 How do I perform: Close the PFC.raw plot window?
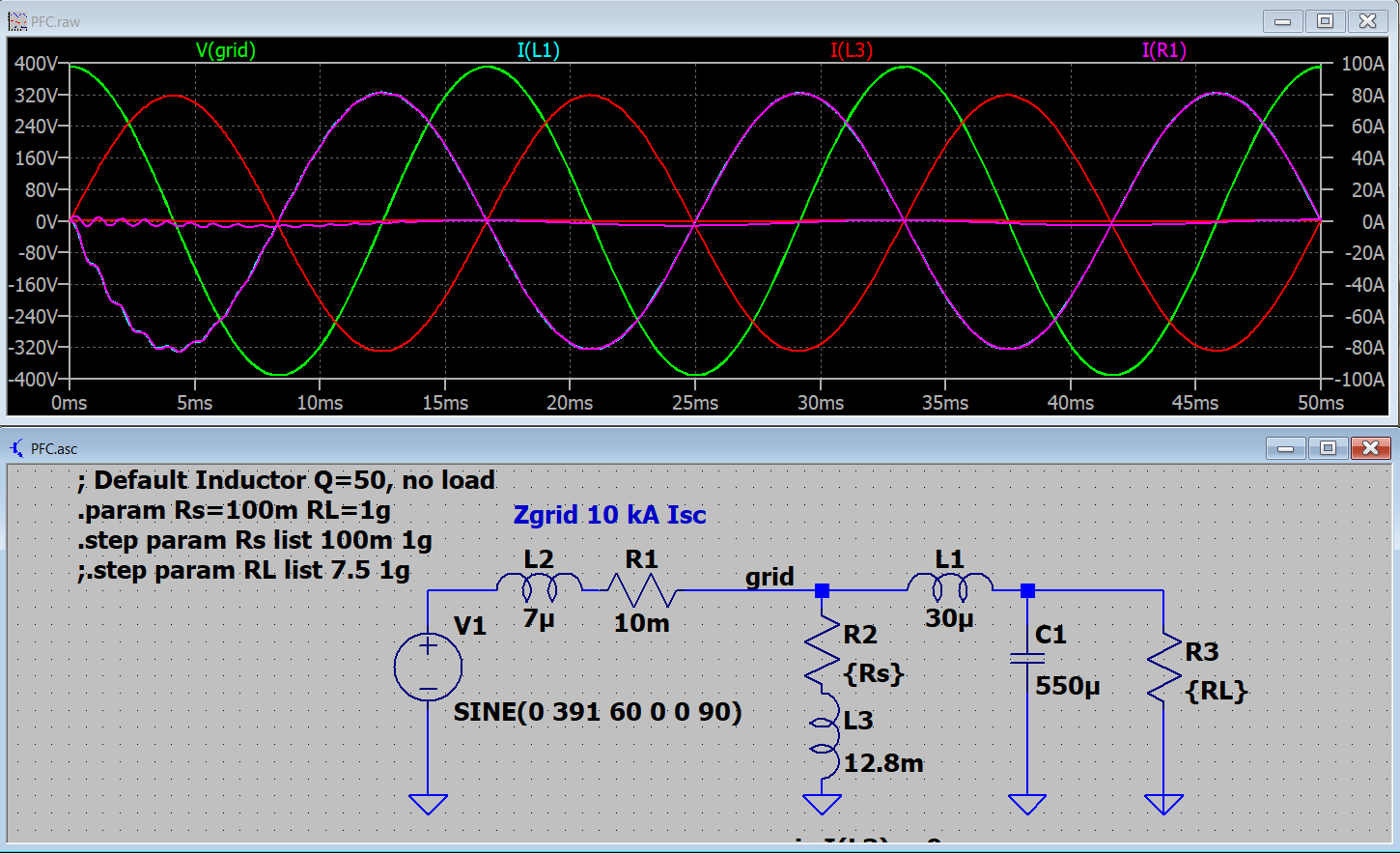[x=1368, y=21]
